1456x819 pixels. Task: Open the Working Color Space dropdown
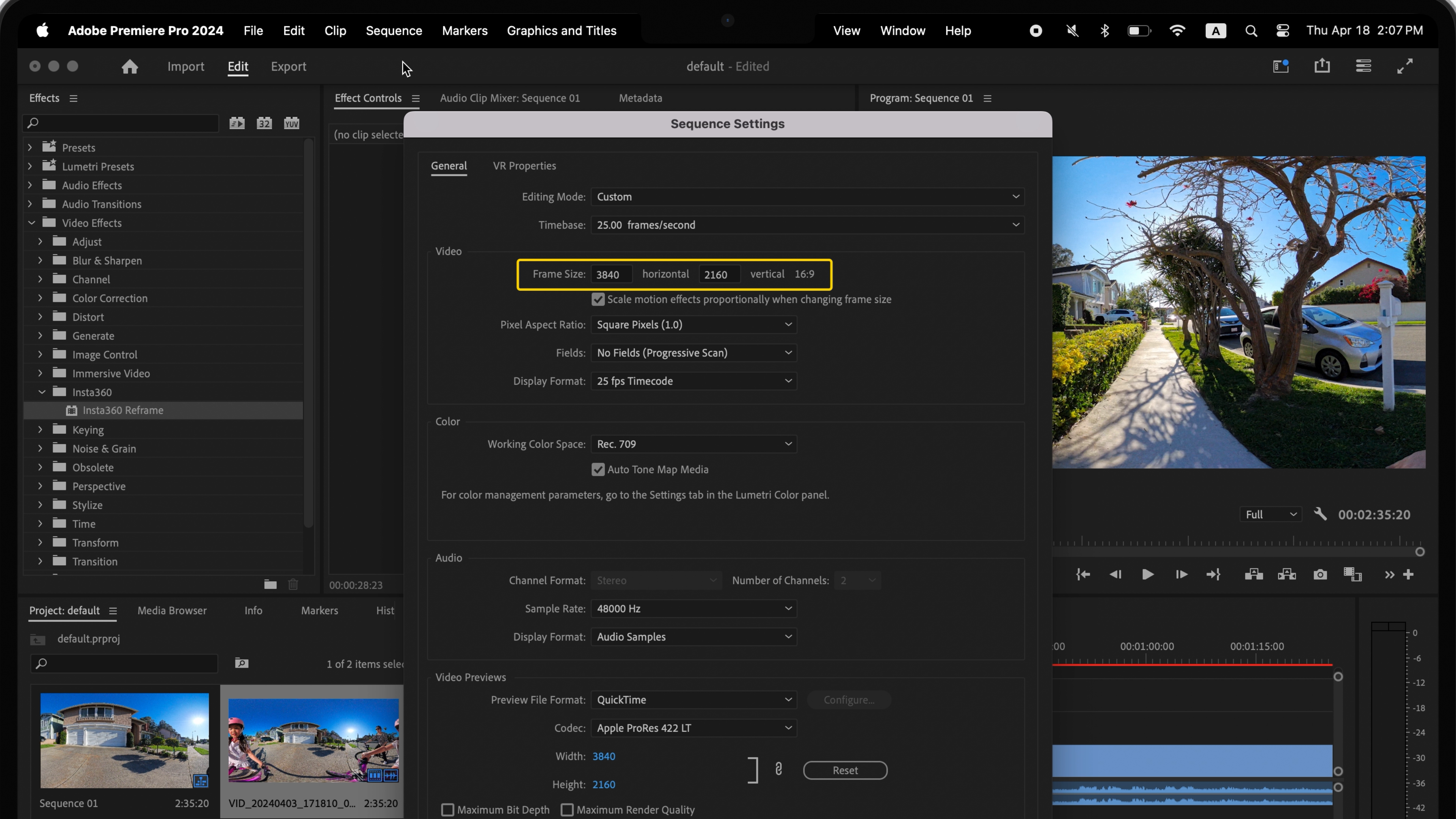pos(693,444)
